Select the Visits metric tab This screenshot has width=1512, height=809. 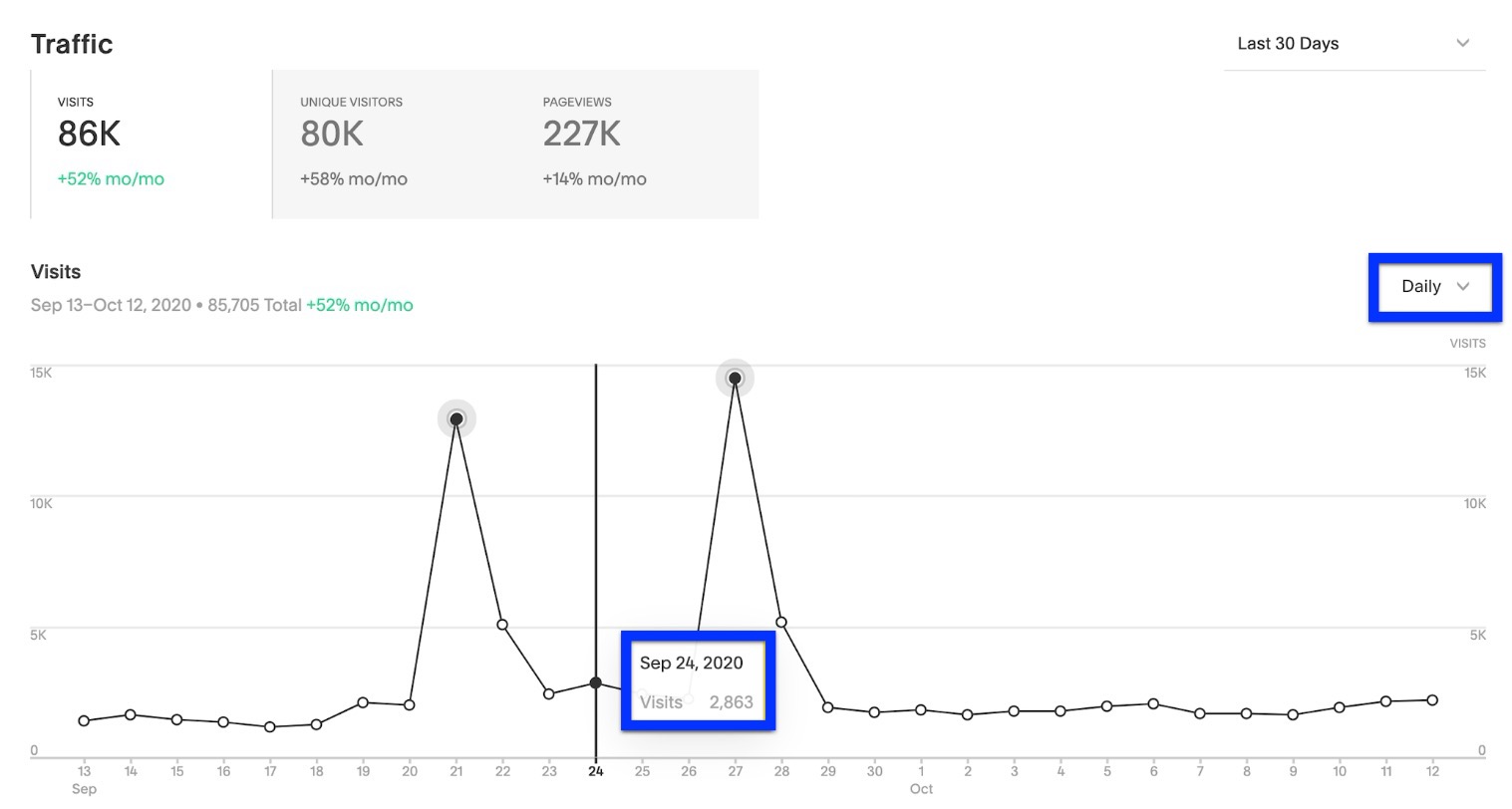151,143
